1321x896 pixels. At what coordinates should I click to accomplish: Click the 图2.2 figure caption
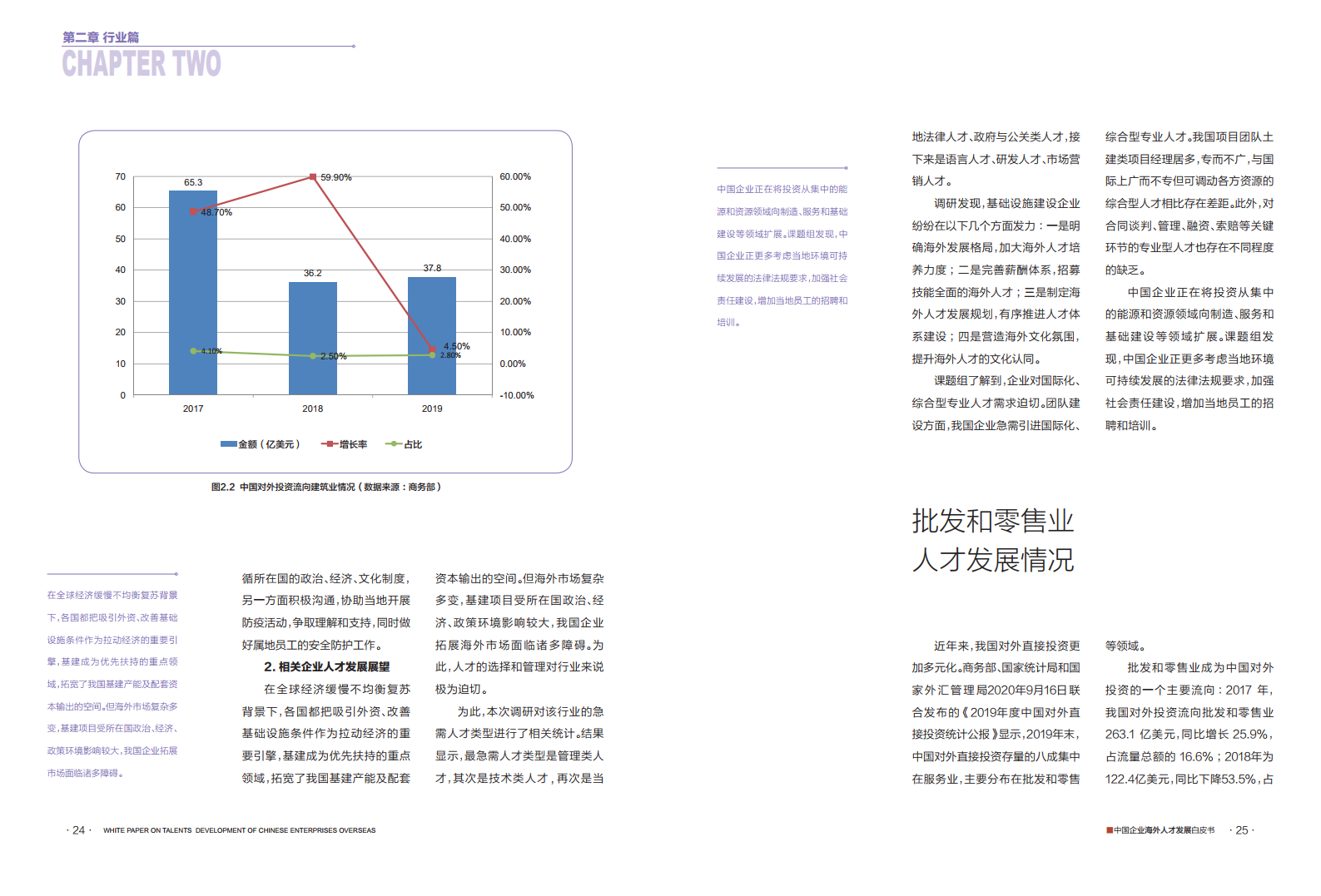(x=325, y=487)
